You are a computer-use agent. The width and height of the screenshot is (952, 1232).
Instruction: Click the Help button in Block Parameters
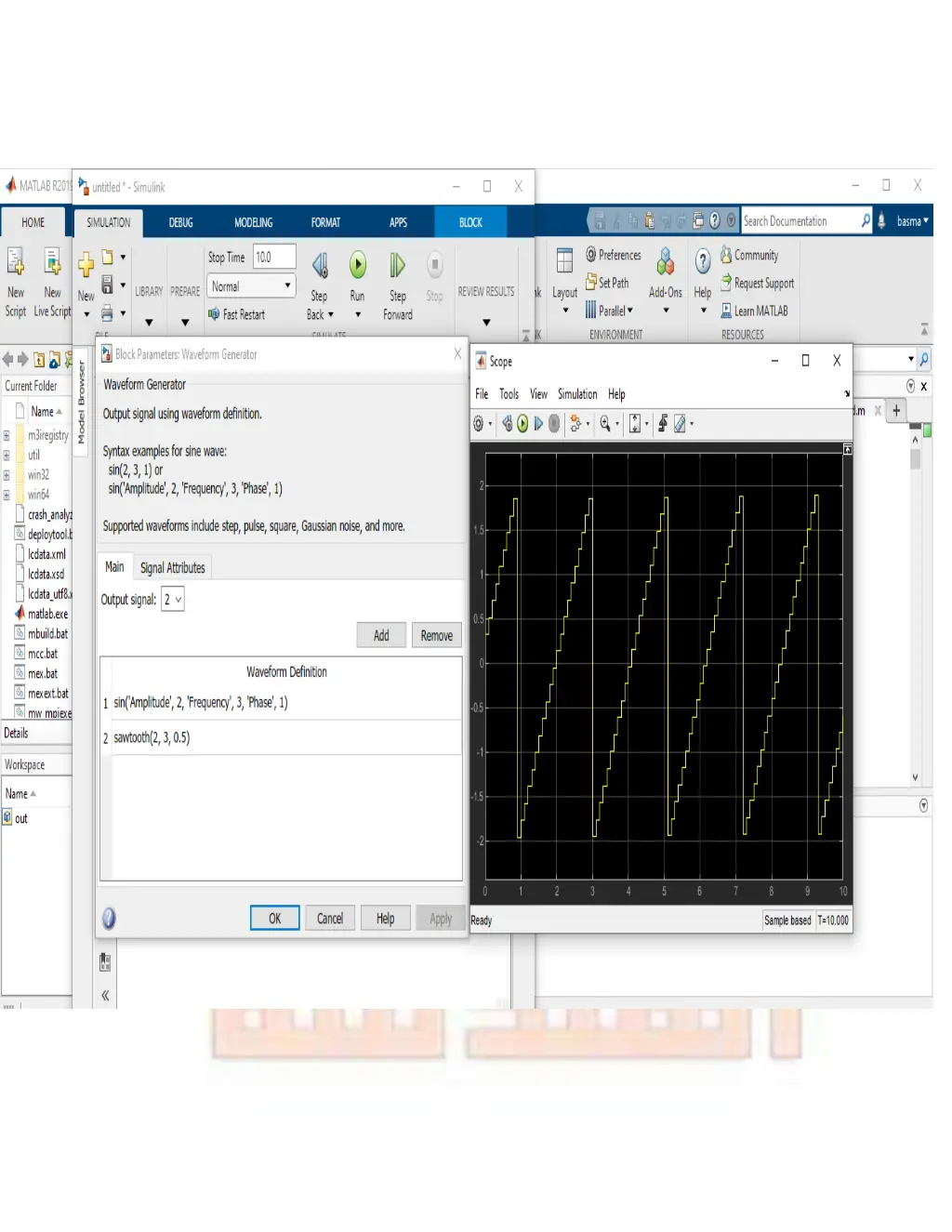(x=385, y=919)
